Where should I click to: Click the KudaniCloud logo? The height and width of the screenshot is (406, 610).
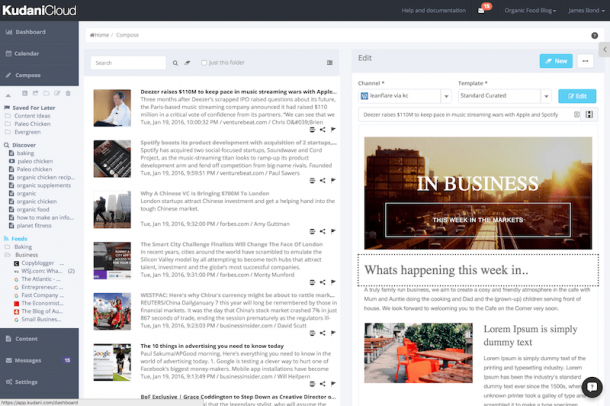click(x=39, y=10)
